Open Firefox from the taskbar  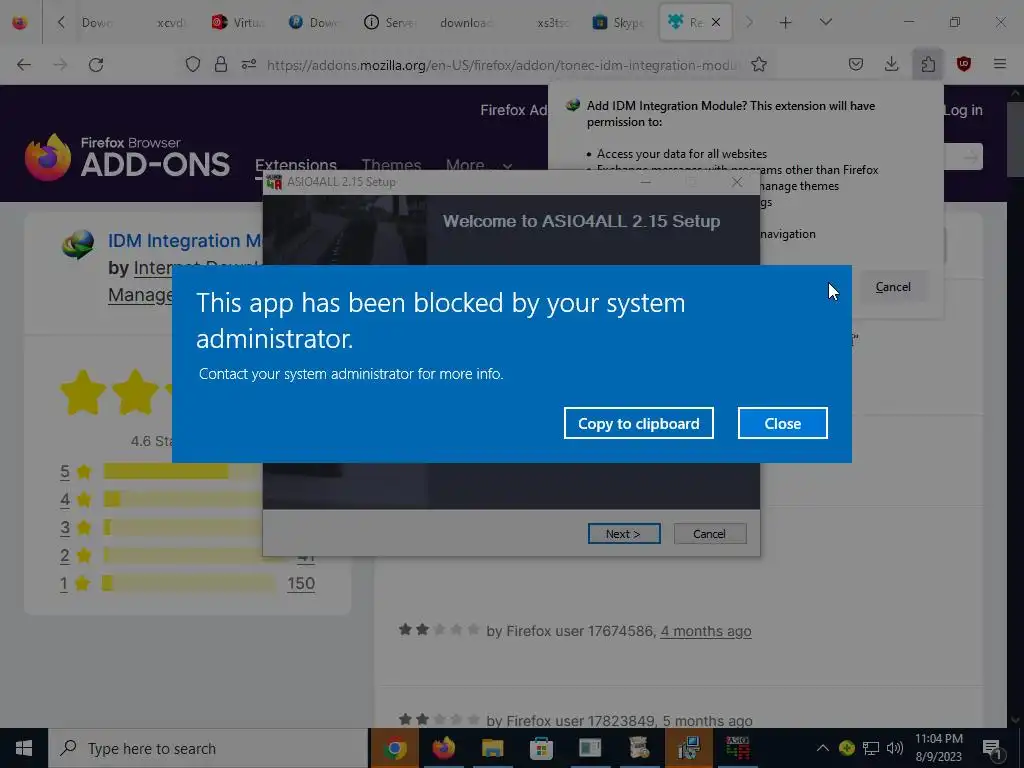pyautogui.click(x=443, y=748)
